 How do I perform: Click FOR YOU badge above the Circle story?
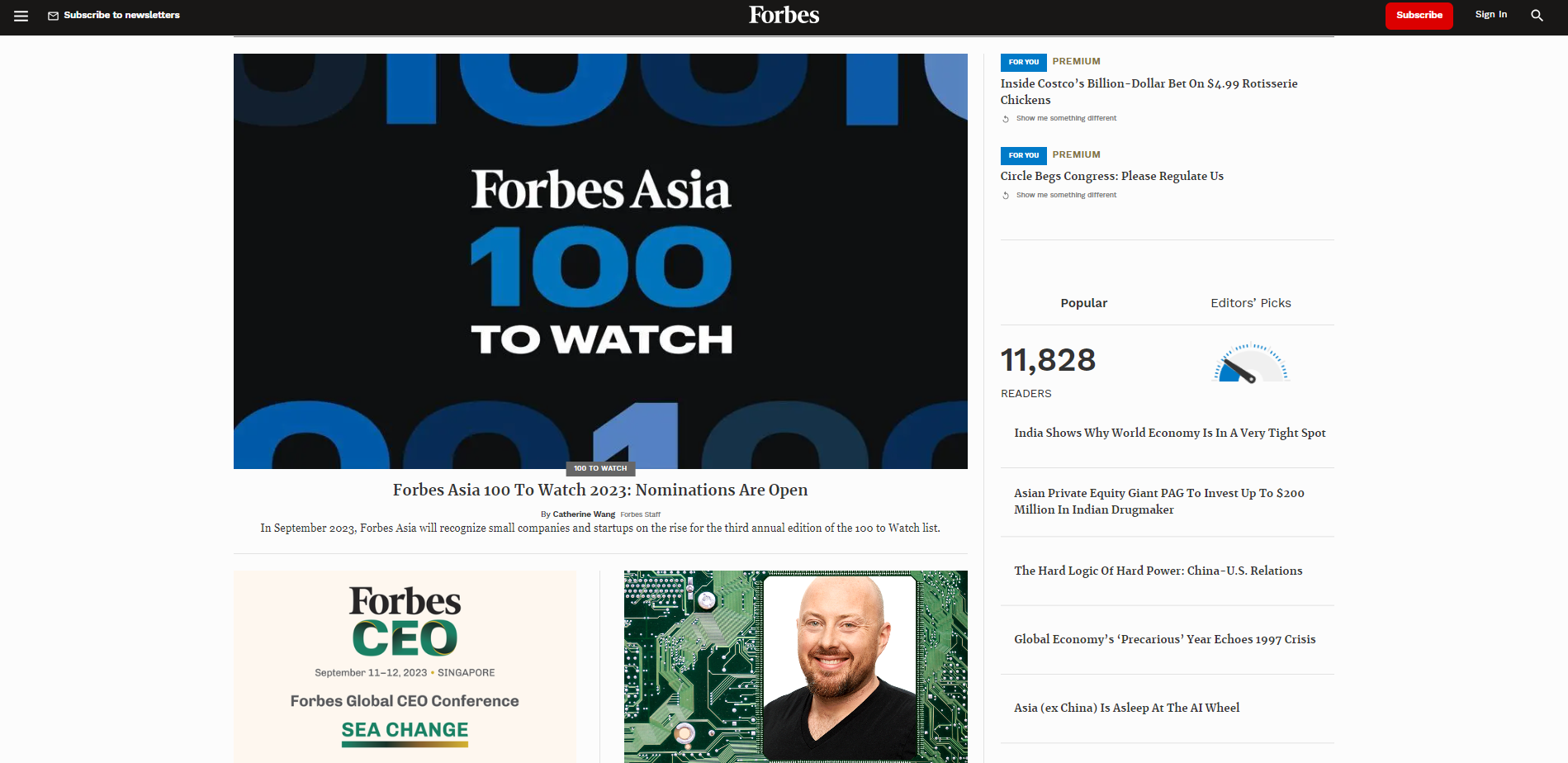click(1023, 155)
